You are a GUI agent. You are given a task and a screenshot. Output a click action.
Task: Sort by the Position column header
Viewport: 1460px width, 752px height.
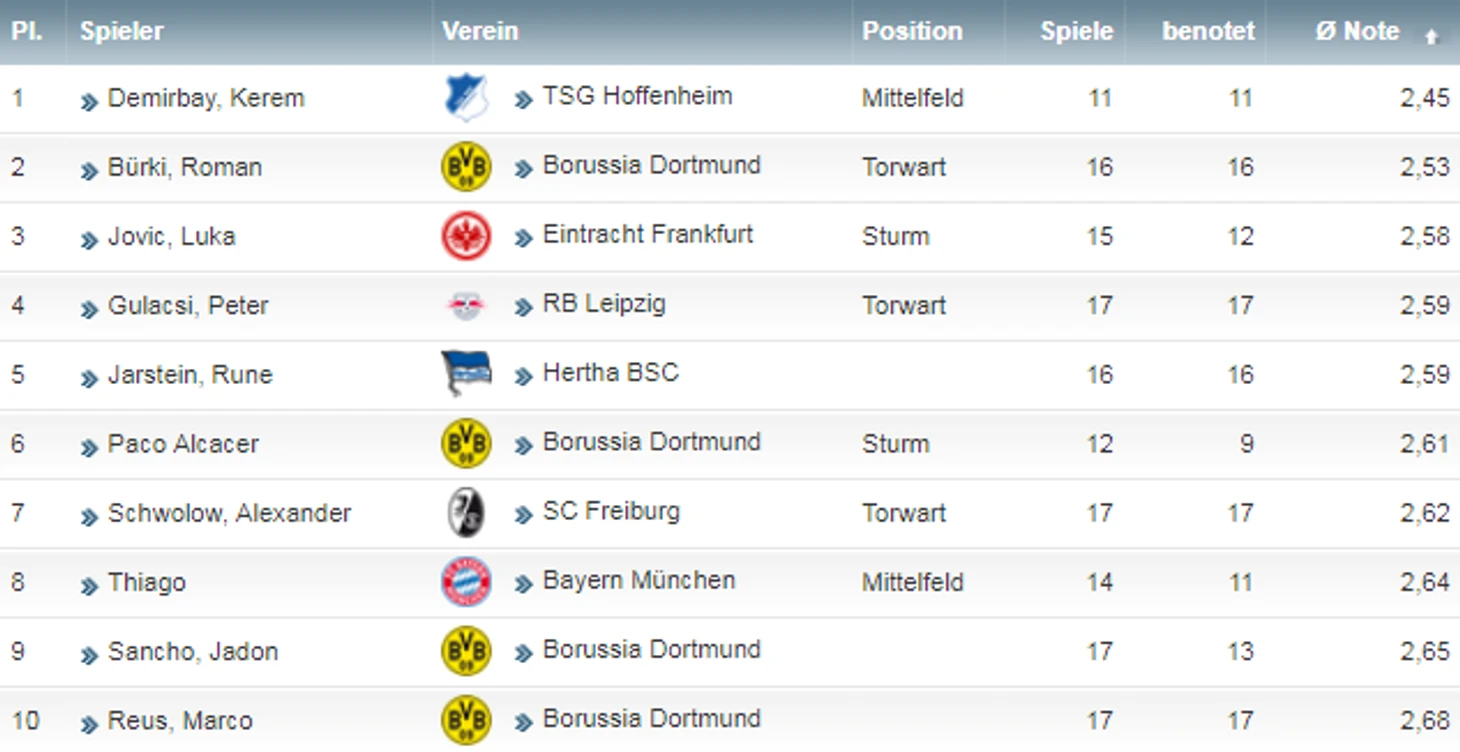point(912,31)
